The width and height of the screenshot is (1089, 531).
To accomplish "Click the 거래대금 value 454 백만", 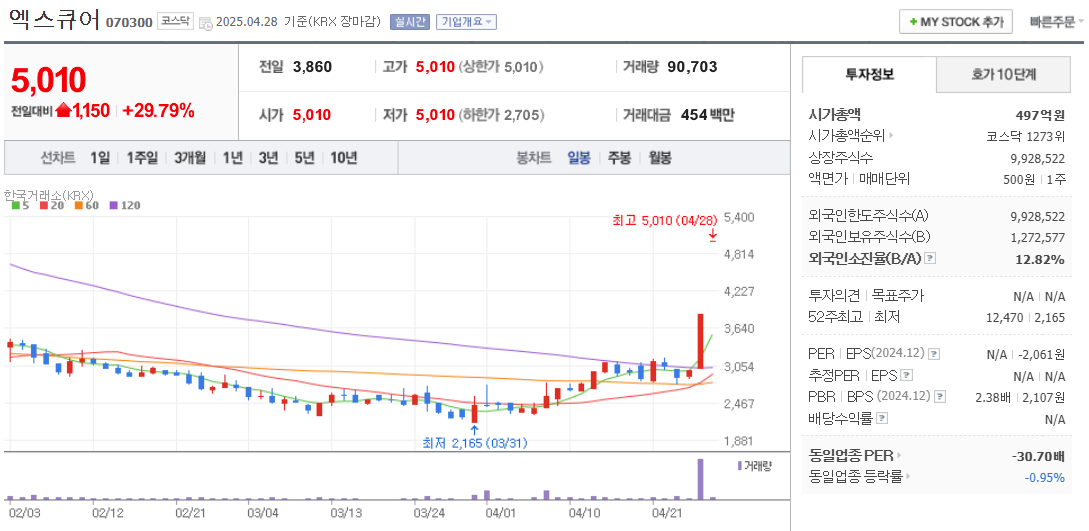I will (x=708, y=115).
